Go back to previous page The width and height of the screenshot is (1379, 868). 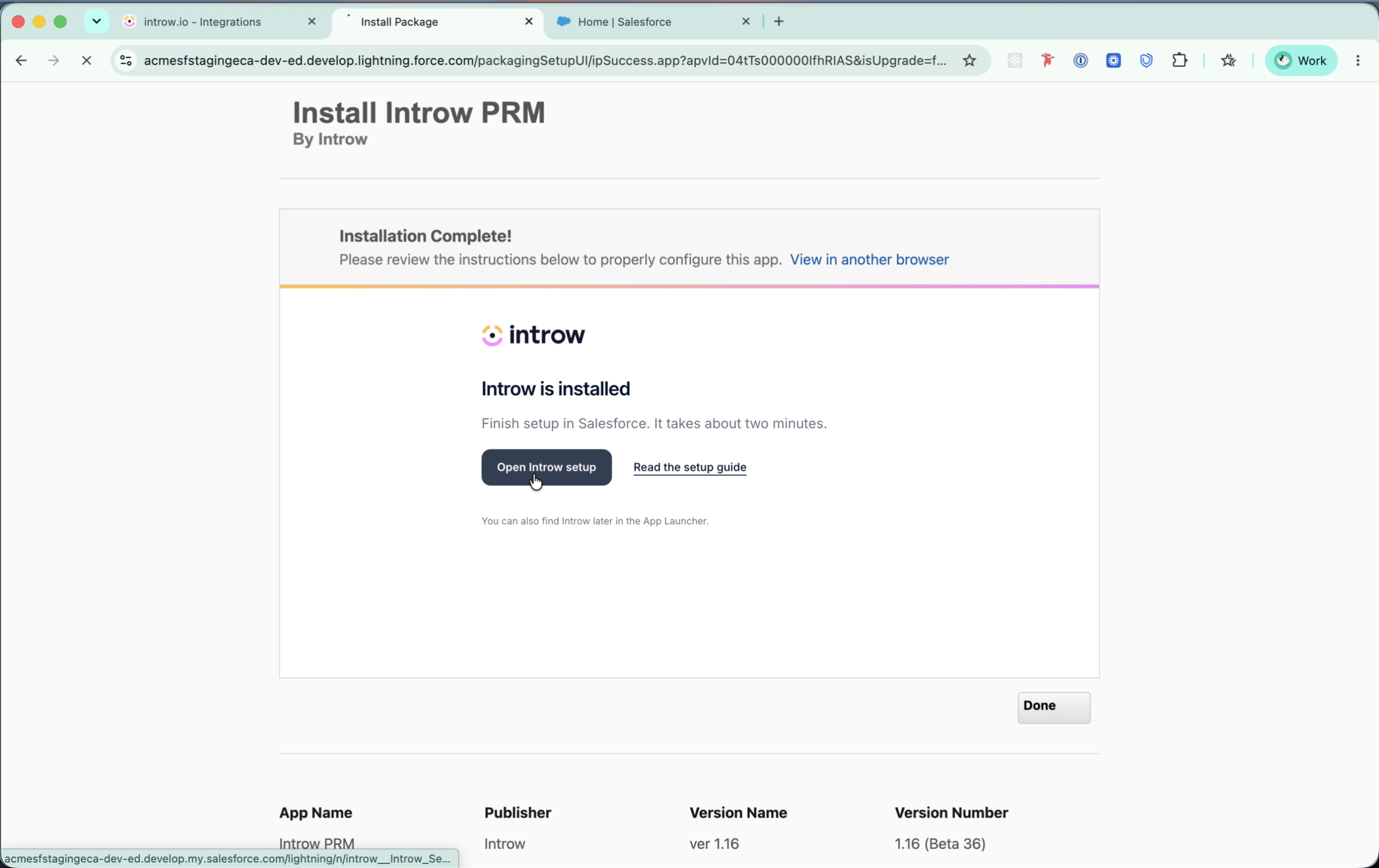coord(21,61)
